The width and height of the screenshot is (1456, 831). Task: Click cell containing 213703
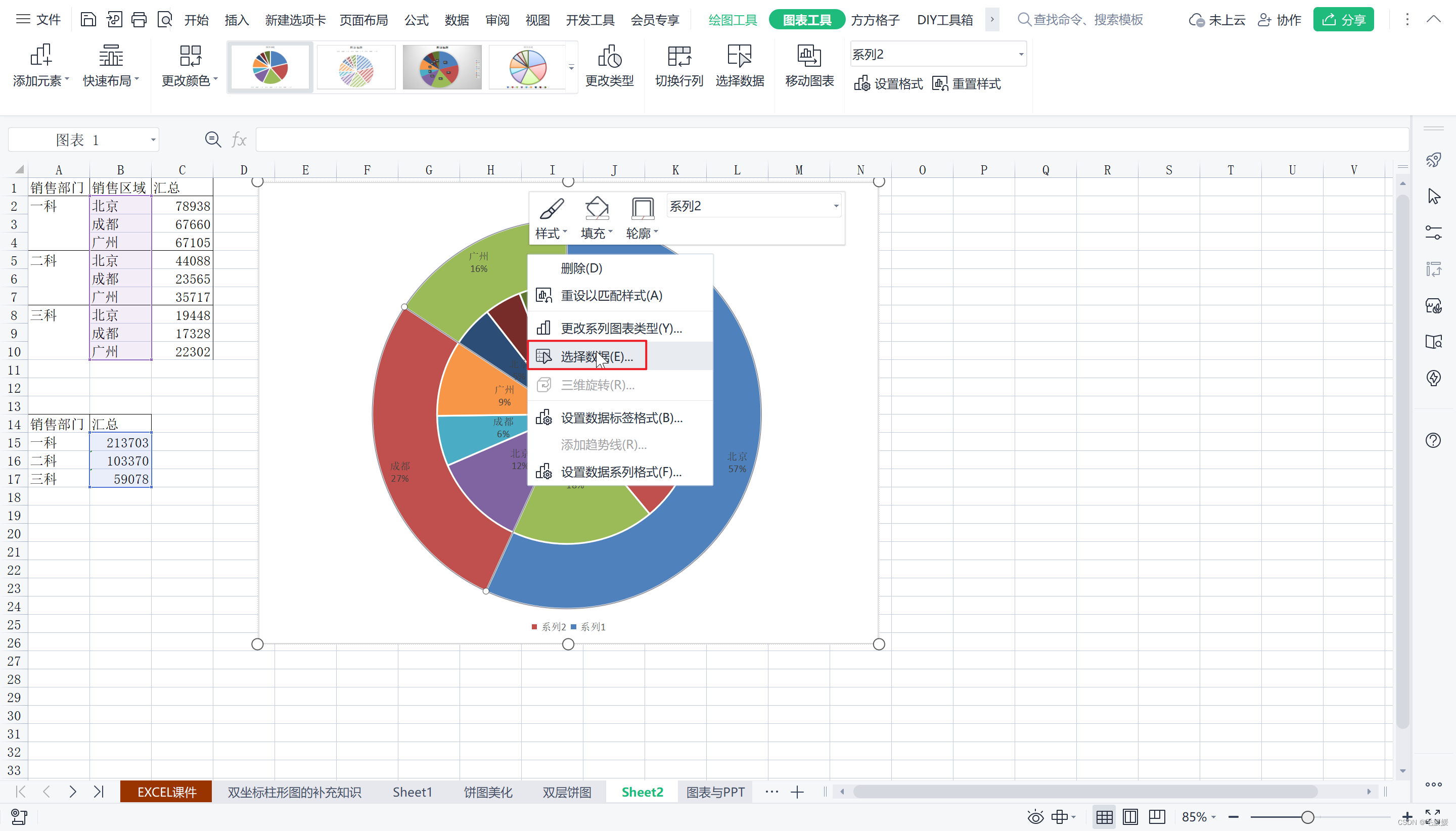coord(120,443)
